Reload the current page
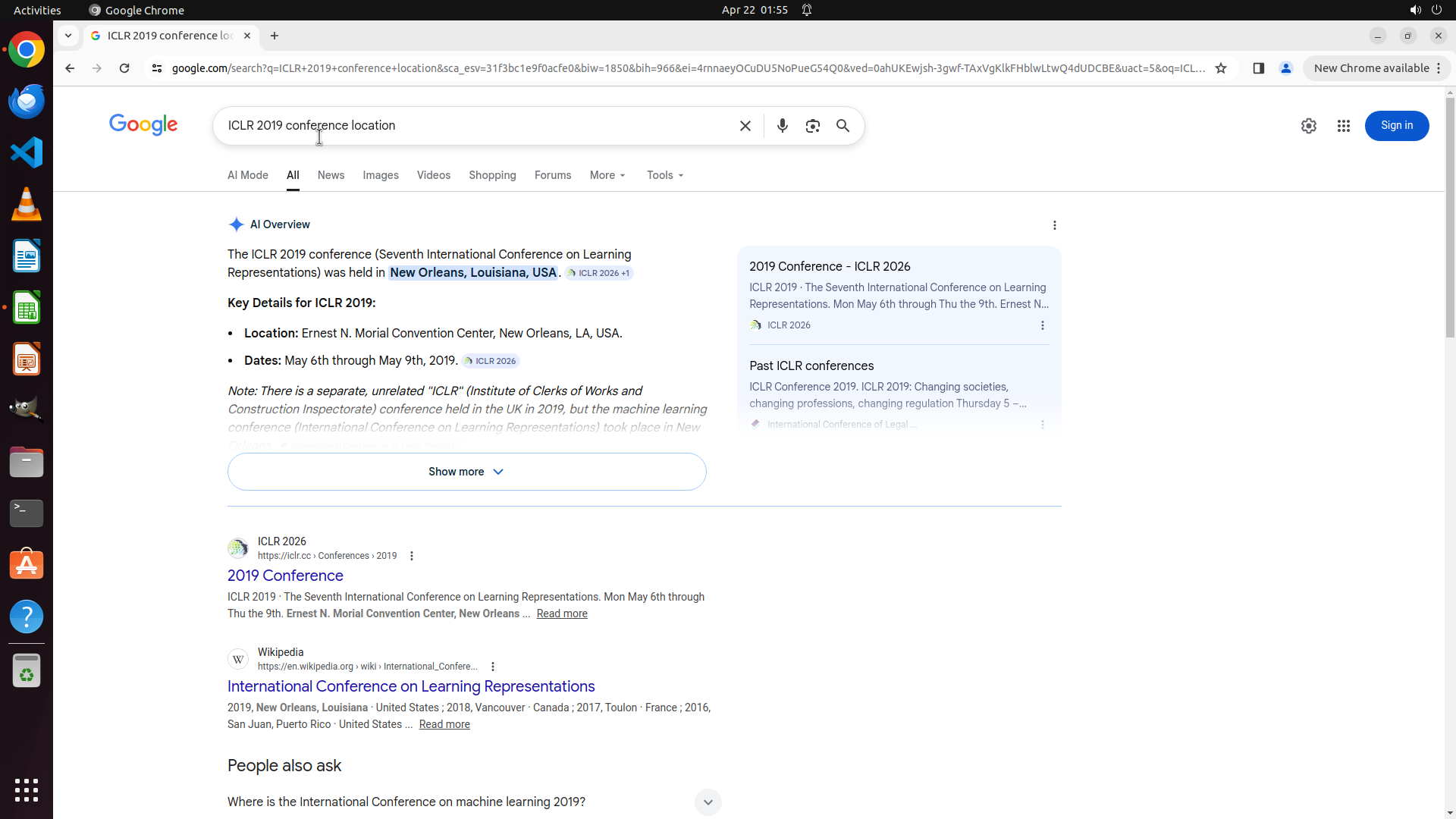 [x=124, y=68]
